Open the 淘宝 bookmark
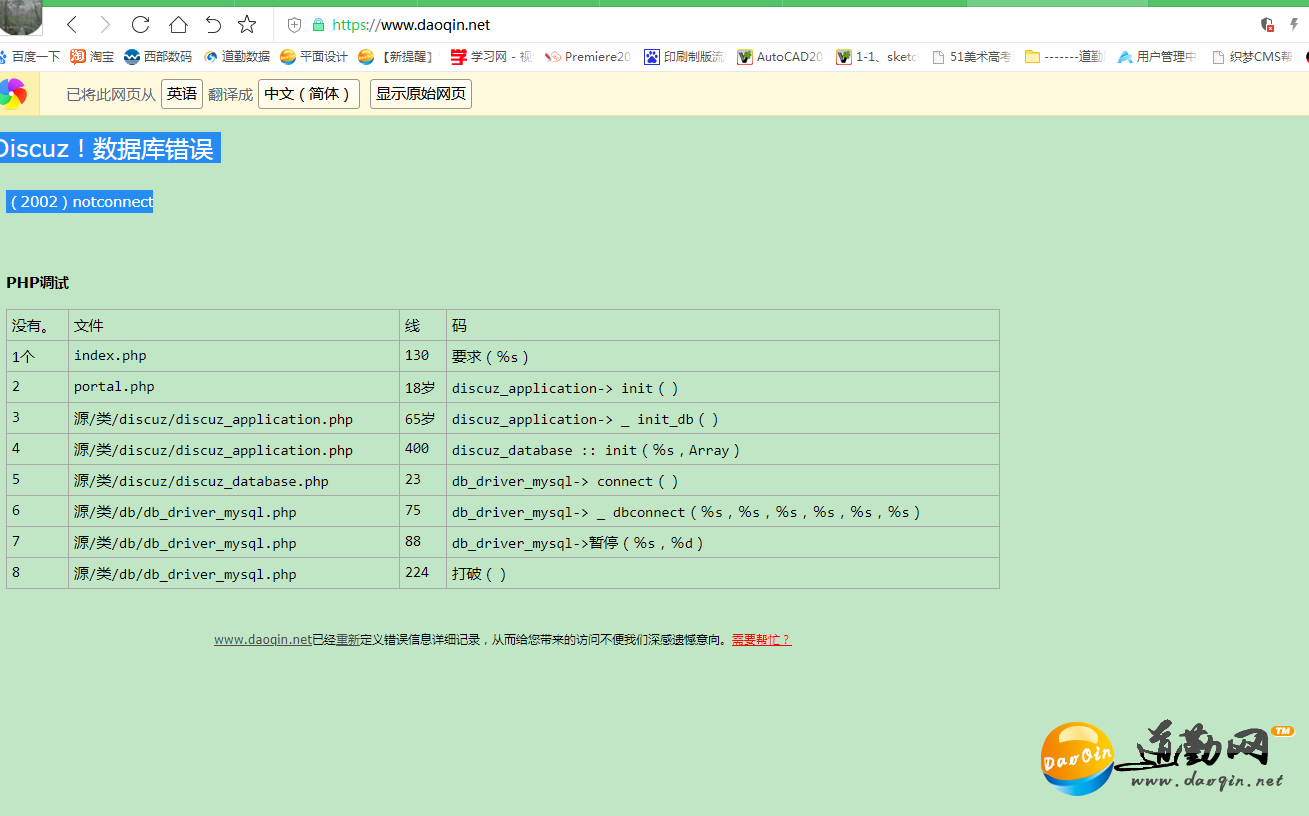The image size is (1309, 816). (x=92, y=57)
